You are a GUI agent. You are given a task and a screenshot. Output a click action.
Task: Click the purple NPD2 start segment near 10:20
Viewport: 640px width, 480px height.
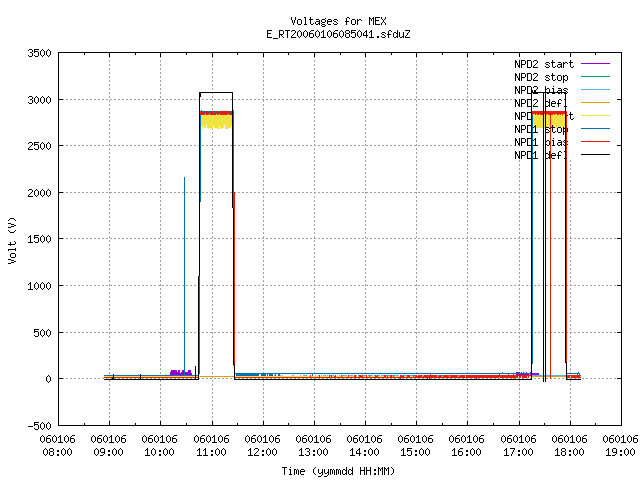[x=181, y=373]
